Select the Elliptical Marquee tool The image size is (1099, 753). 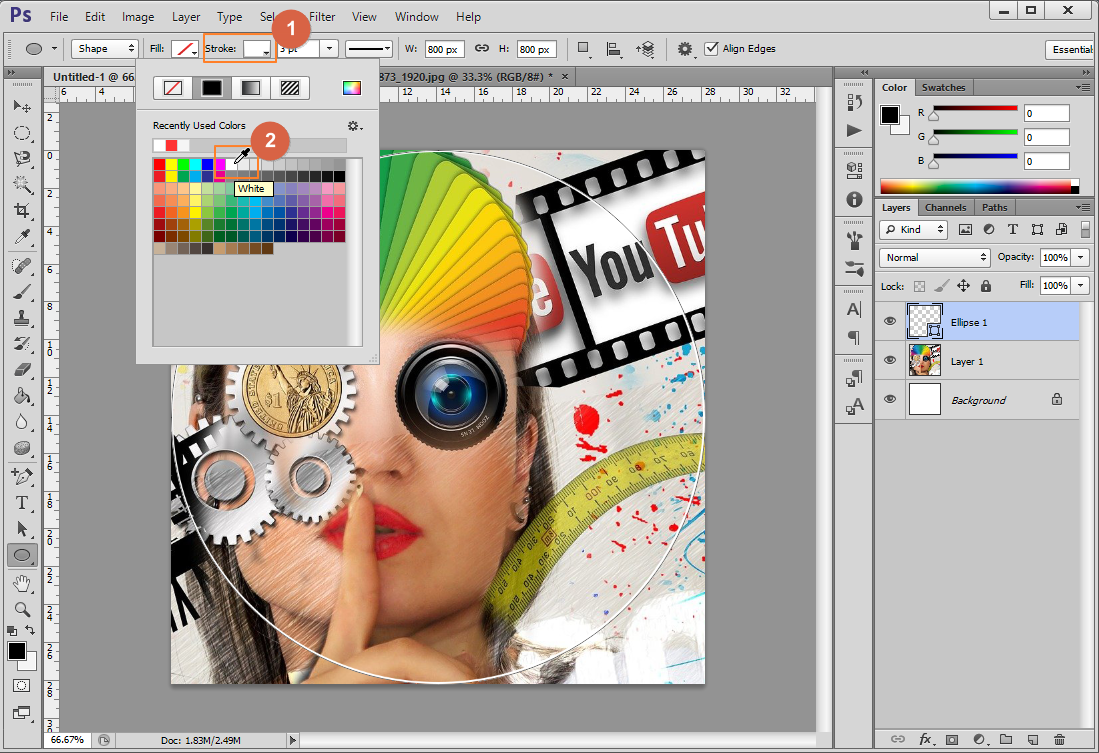(x=22, y=133)
